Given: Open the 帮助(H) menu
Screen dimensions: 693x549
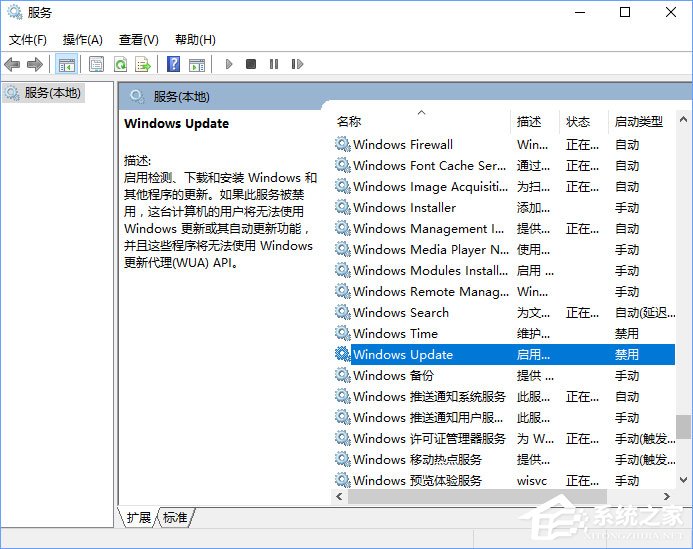Looking at the screenshot, I should (195, 40).
